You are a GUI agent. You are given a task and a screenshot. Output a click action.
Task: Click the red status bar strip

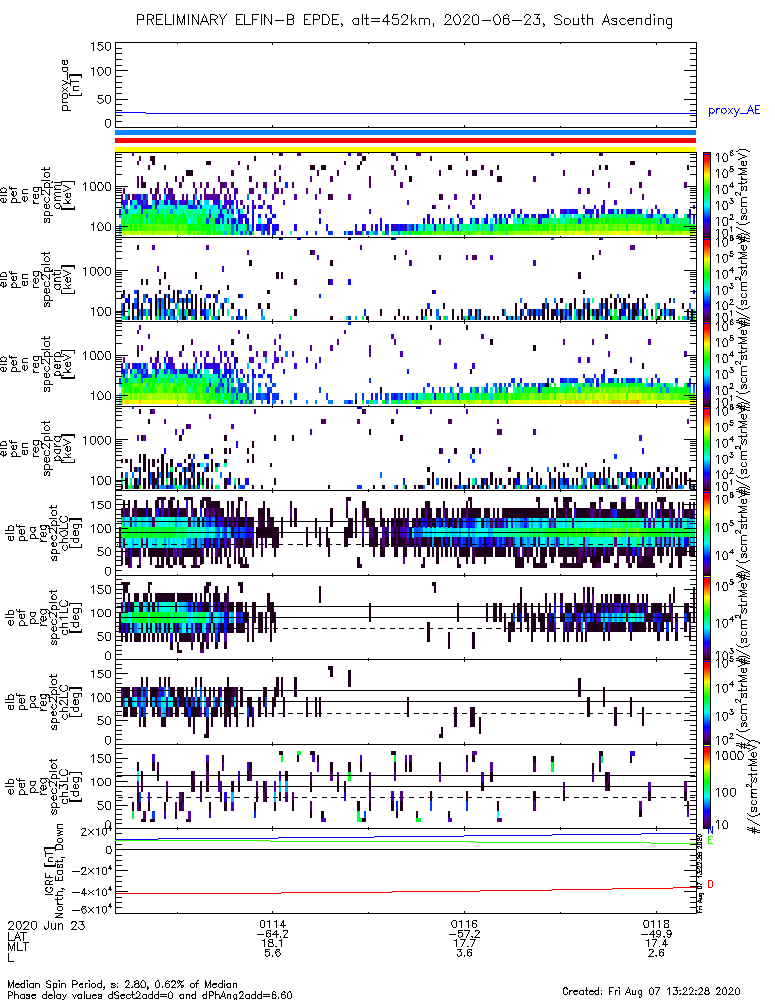point(405,141)
